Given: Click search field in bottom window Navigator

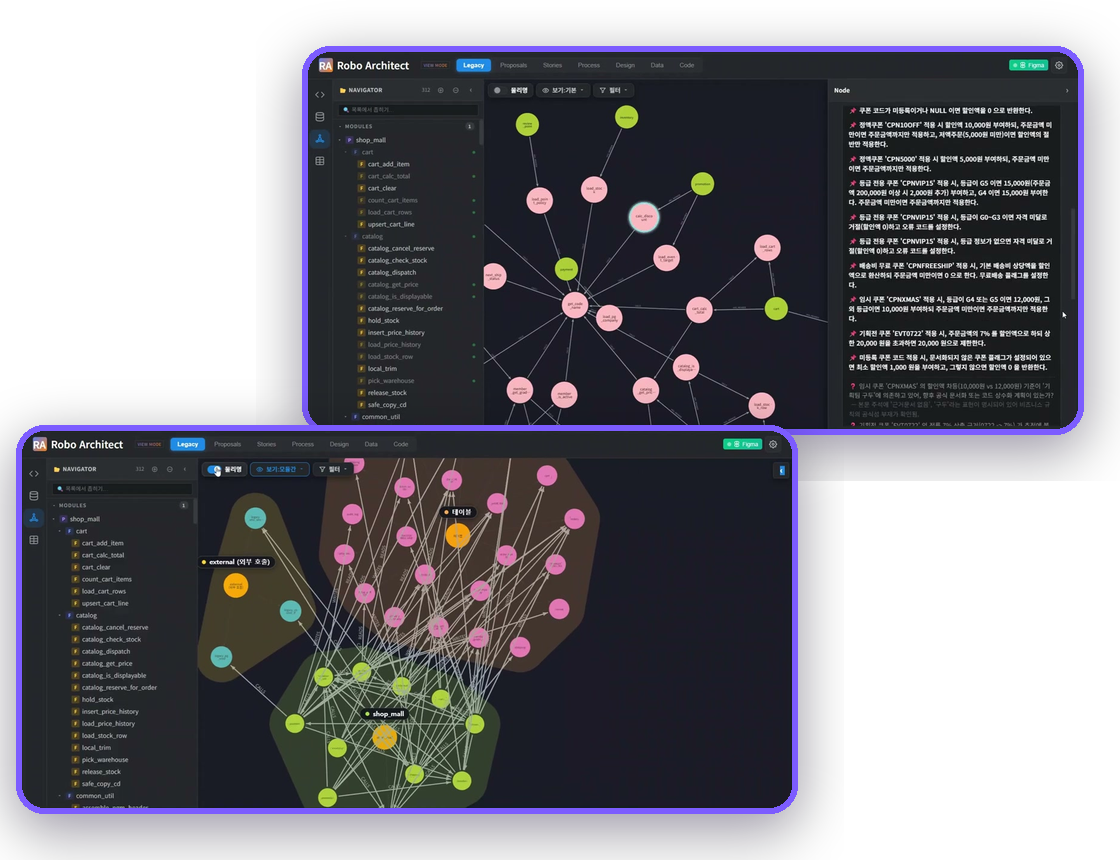Looking at the screenshot, I should (122, 489).
